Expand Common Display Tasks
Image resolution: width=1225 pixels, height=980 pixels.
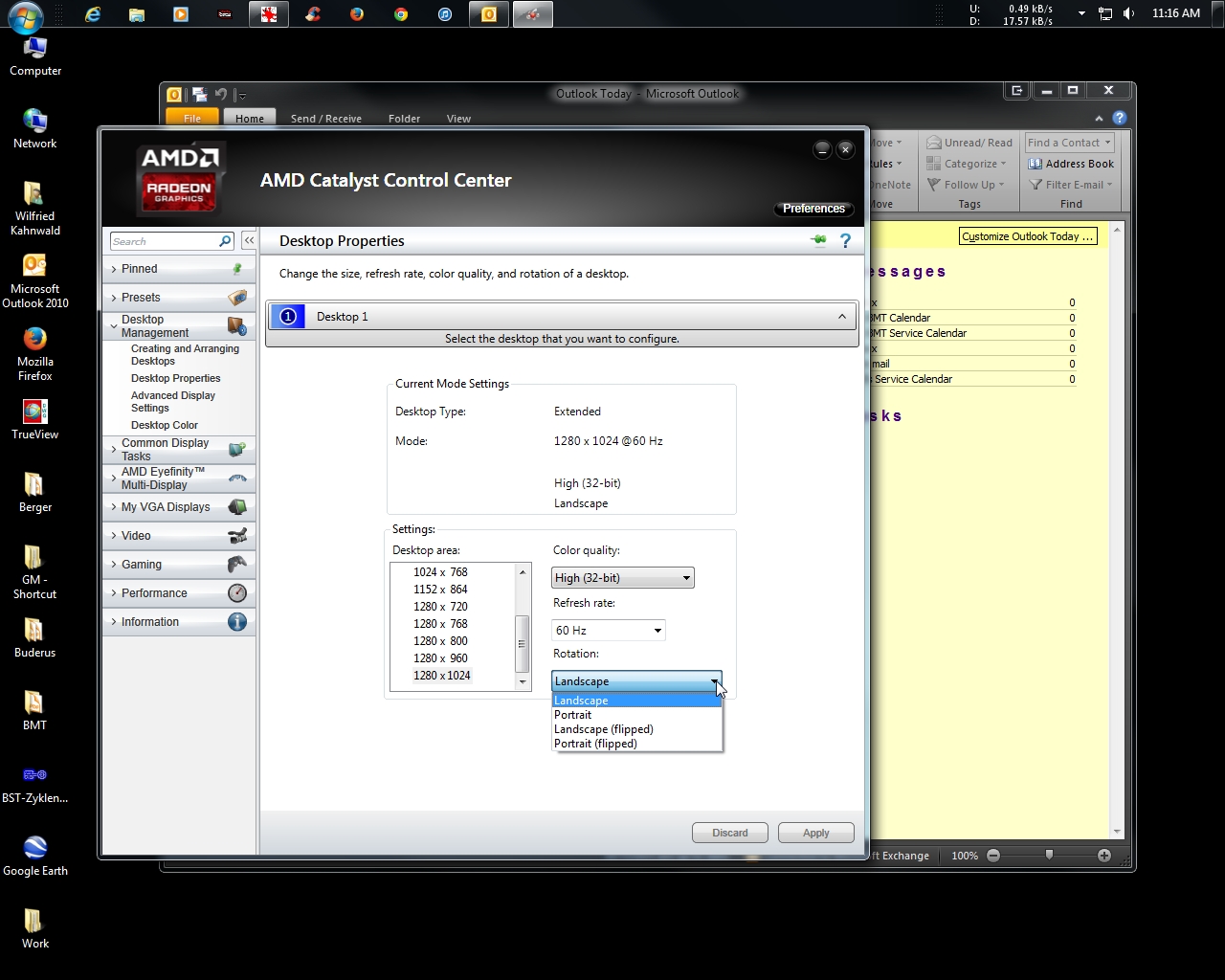179,450
